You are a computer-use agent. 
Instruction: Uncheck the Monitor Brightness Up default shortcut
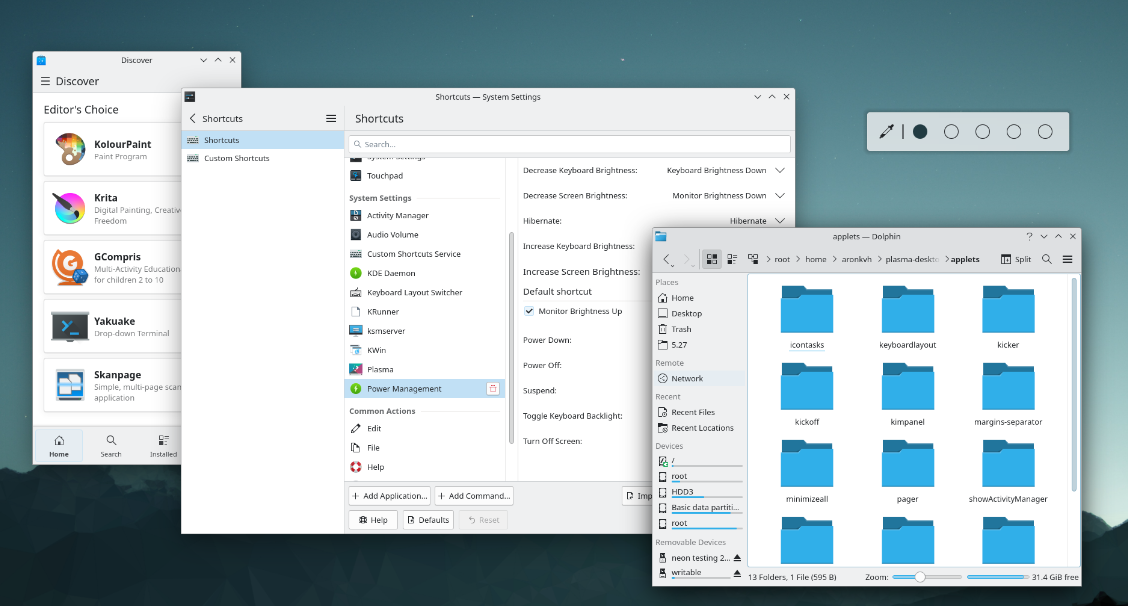point(529,312)
